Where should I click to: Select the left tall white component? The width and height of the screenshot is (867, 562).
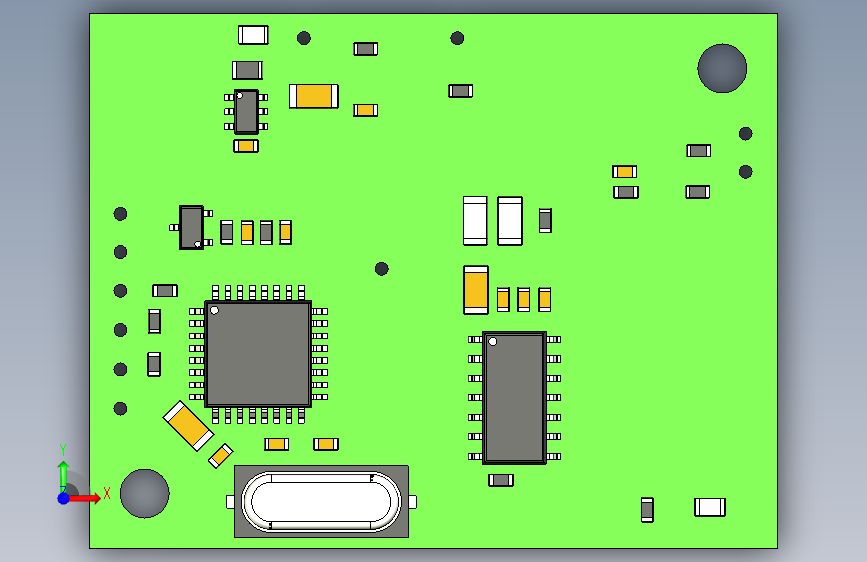tap(475, 221)
